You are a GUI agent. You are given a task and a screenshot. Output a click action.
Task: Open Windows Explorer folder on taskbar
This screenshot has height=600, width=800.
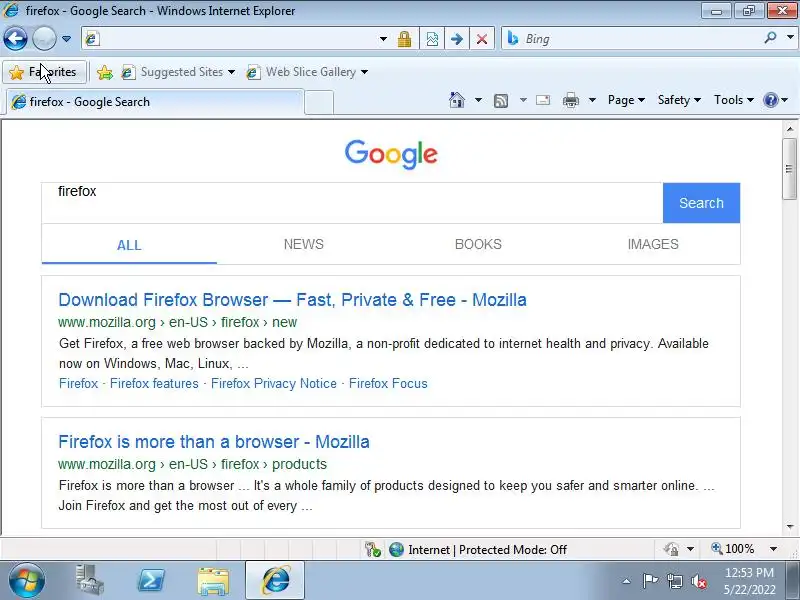(213, 581)
